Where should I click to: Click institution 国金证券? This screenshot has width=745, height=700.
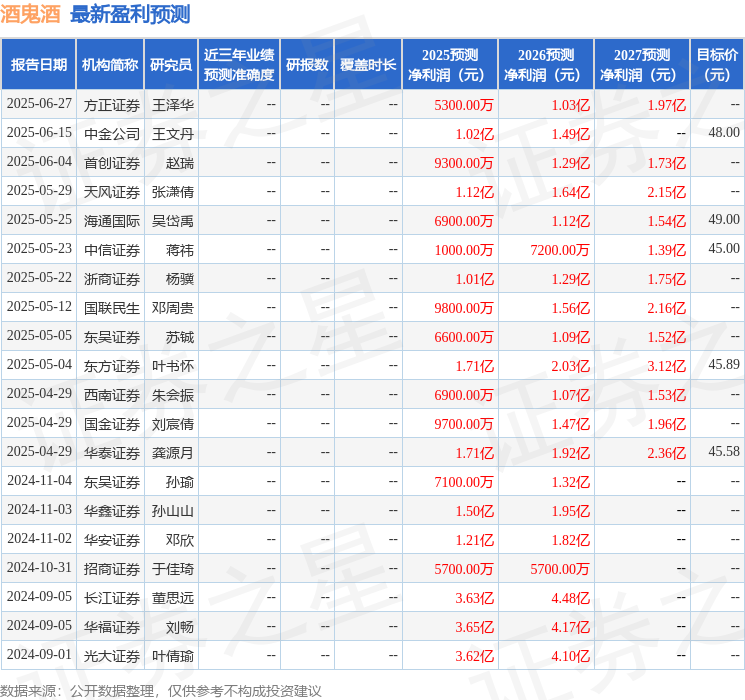point(112,424)
